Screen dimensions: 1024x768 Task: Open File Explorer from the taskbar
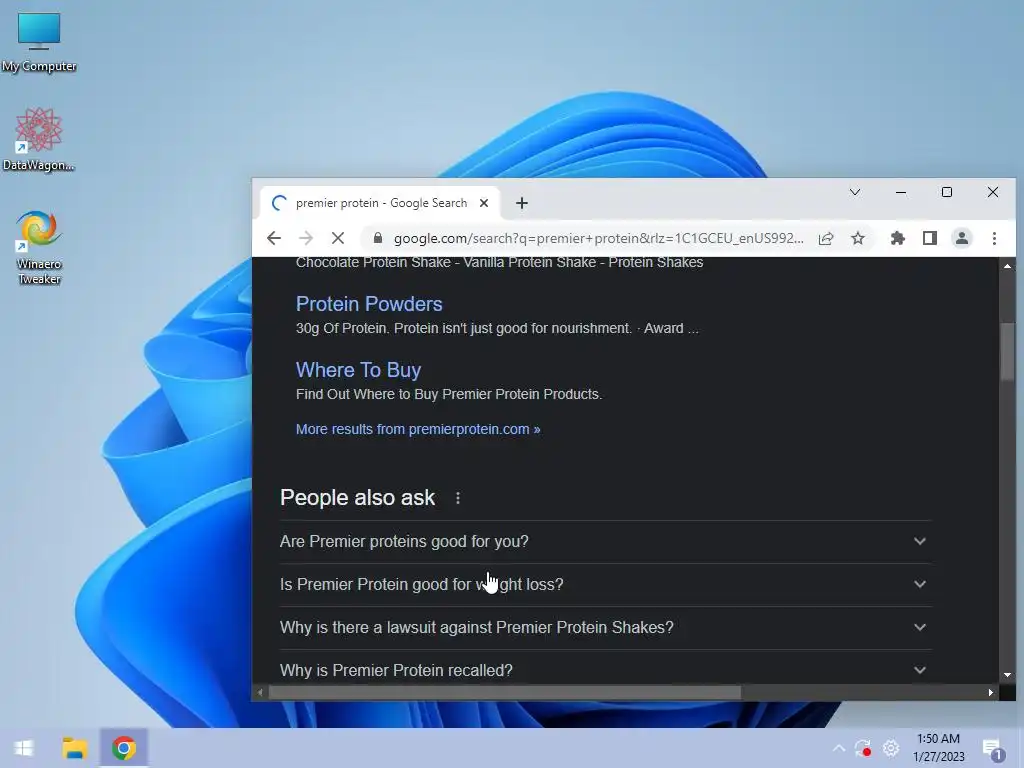[74, 748]
